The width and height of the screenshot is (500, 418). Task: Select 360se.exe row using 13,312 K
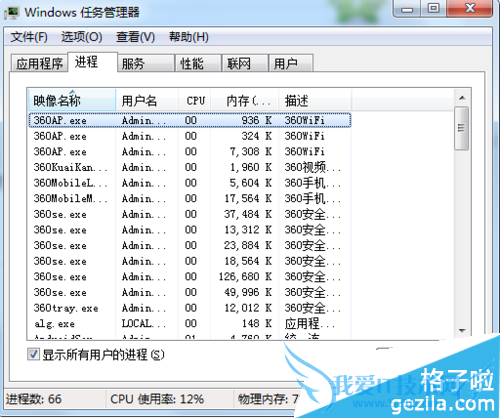point(190,230)
